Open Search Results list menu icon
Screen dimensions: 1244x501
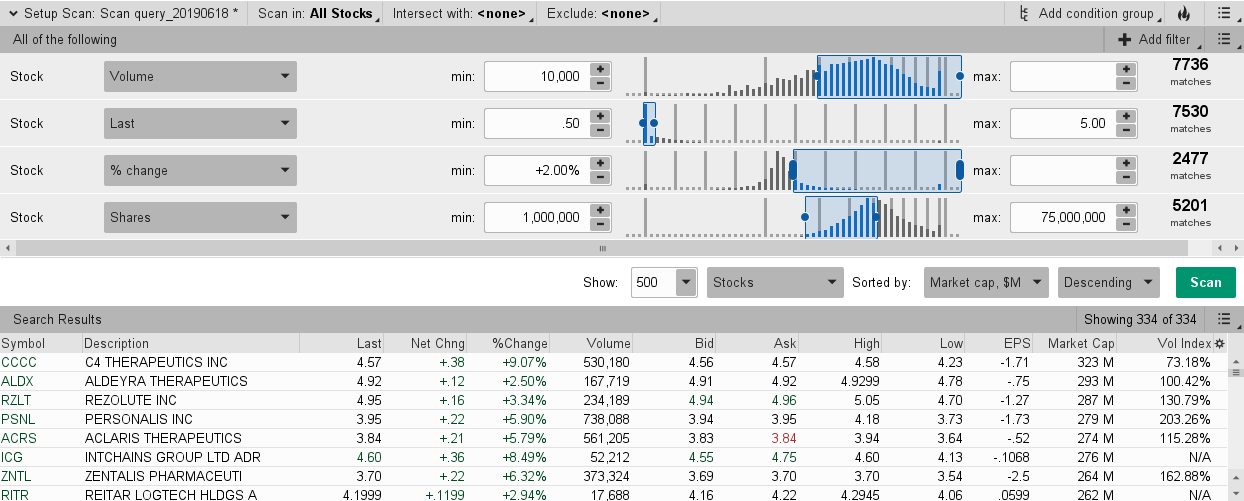pyautogui.click(x=1224, y=319)
